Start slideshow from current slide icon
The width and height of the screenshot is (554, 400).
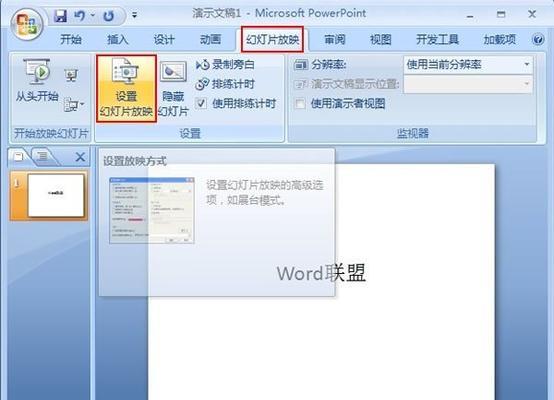pos(71,75)
